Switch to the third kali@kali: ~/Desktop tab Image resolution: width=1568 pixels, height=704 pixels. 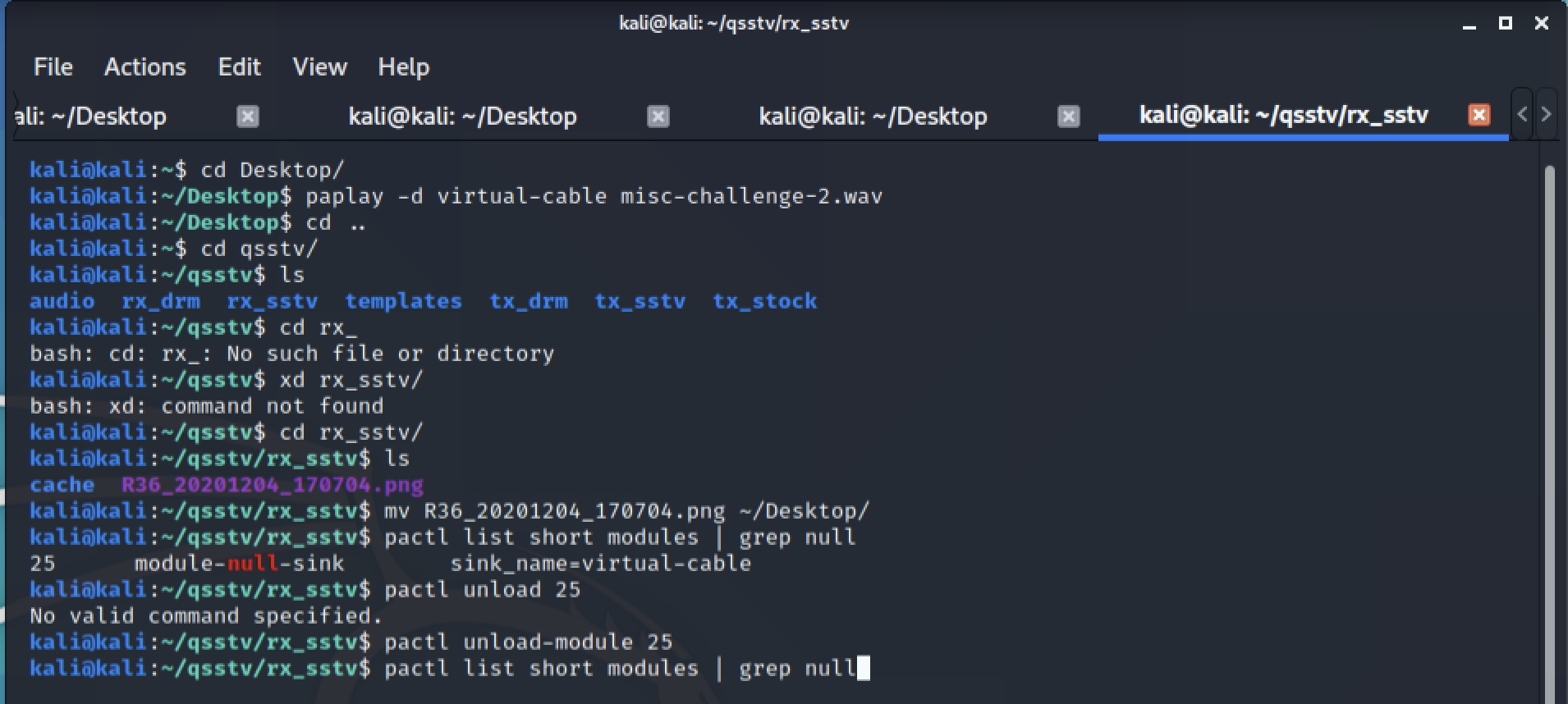pos(873,116)
